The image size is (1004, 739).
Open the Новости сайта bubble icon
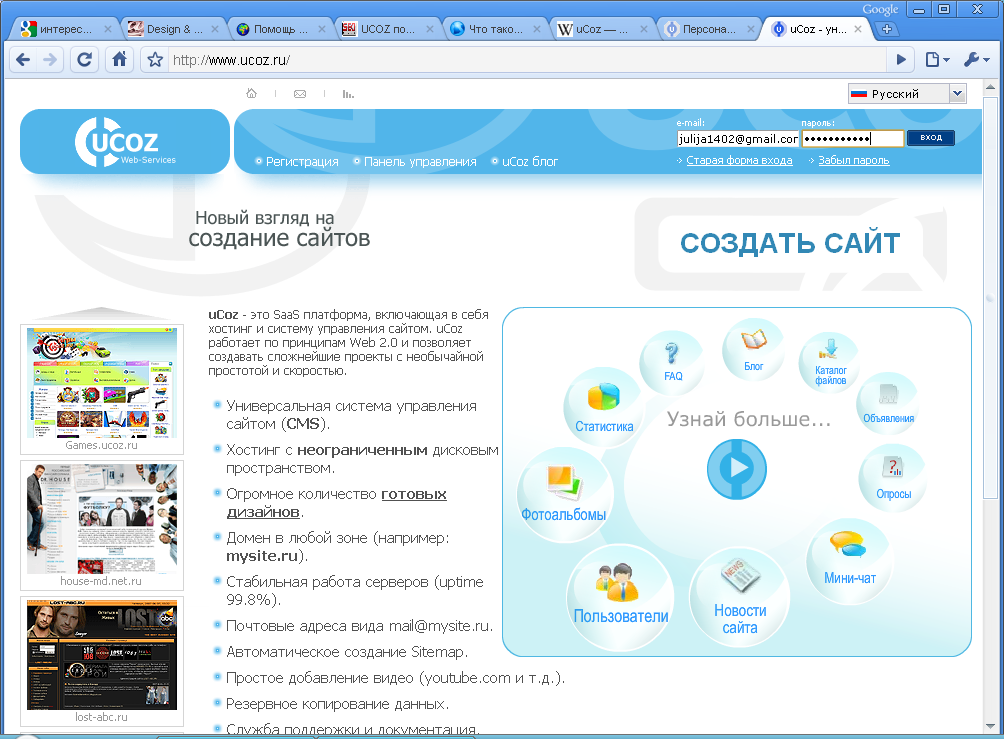point(740,599)
